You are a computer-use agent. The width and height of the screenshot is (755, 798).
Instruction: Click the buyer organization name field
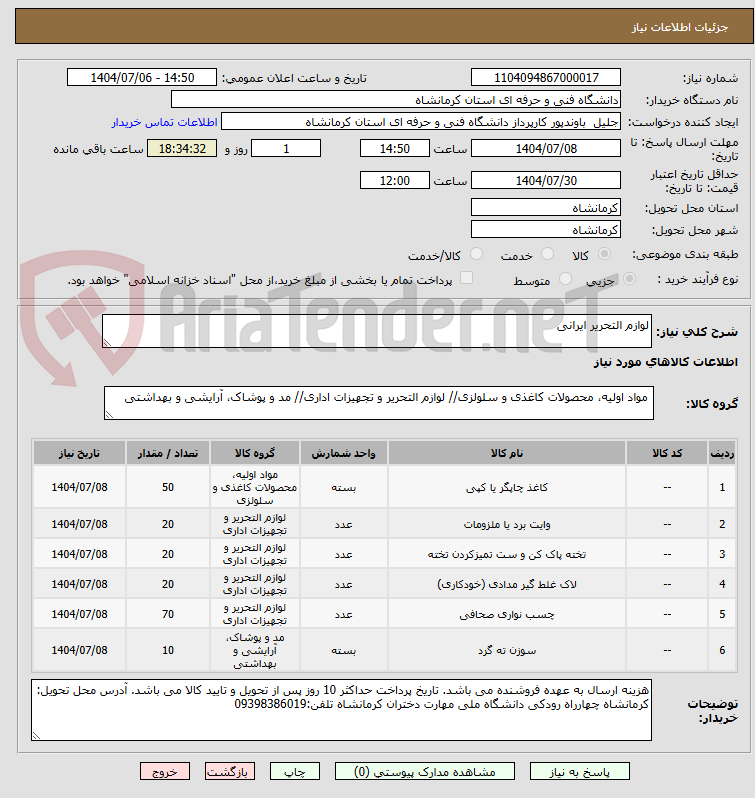tap(396, 100)
